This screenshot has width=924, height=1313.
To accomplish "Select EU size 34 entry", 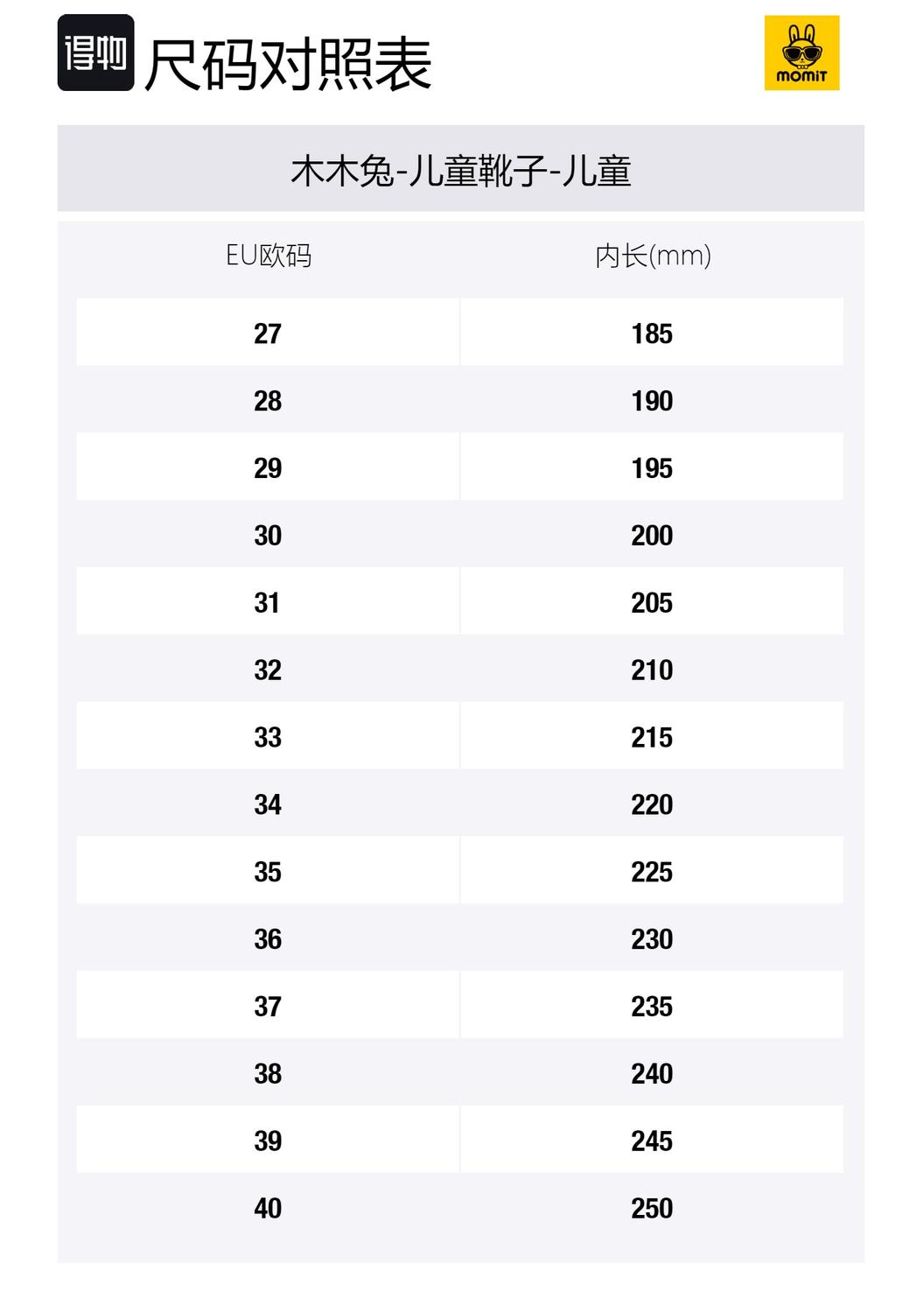I will coord(268,805).
